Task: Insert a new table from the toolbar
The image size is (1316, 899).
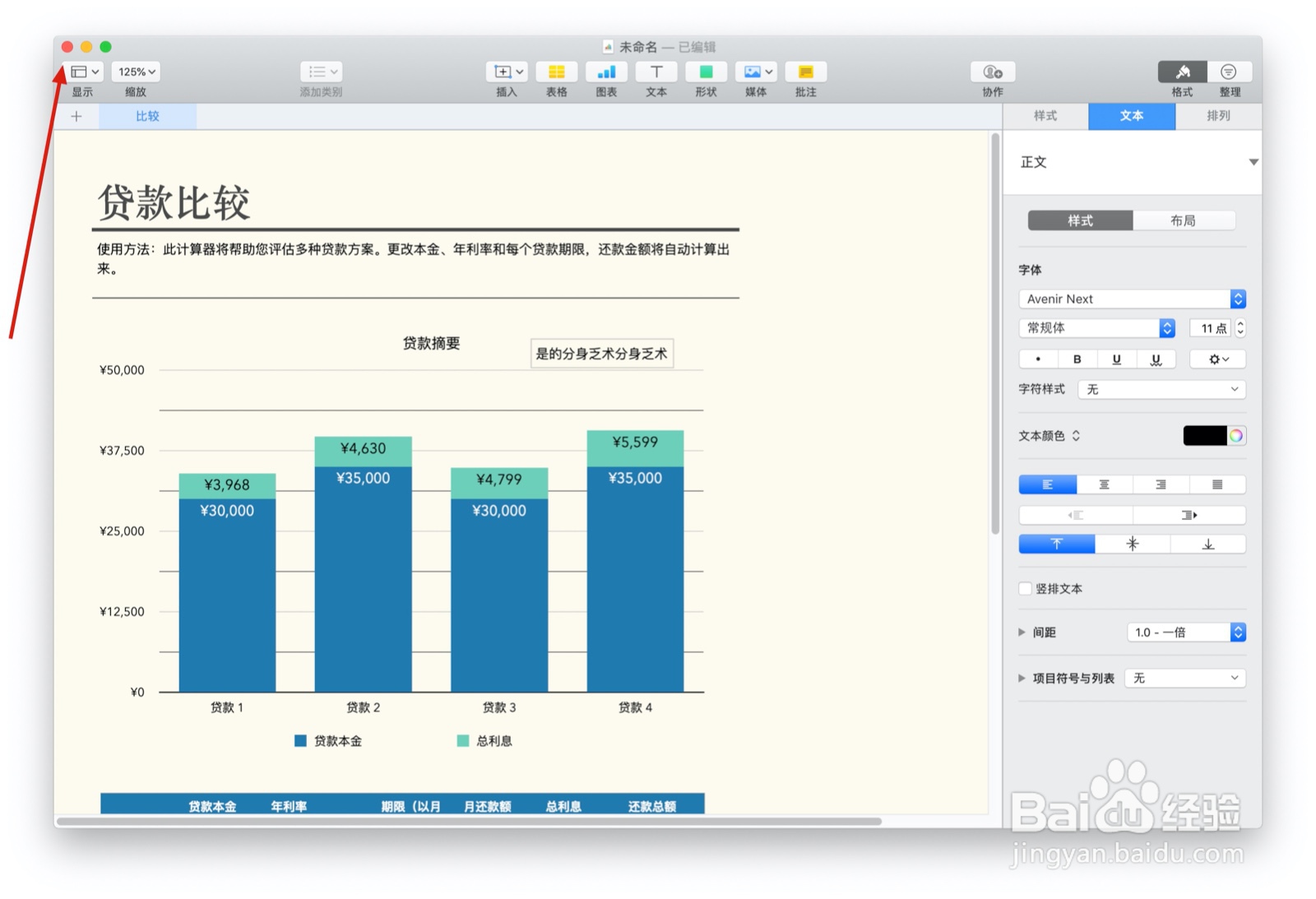Action: coord(557,72)
